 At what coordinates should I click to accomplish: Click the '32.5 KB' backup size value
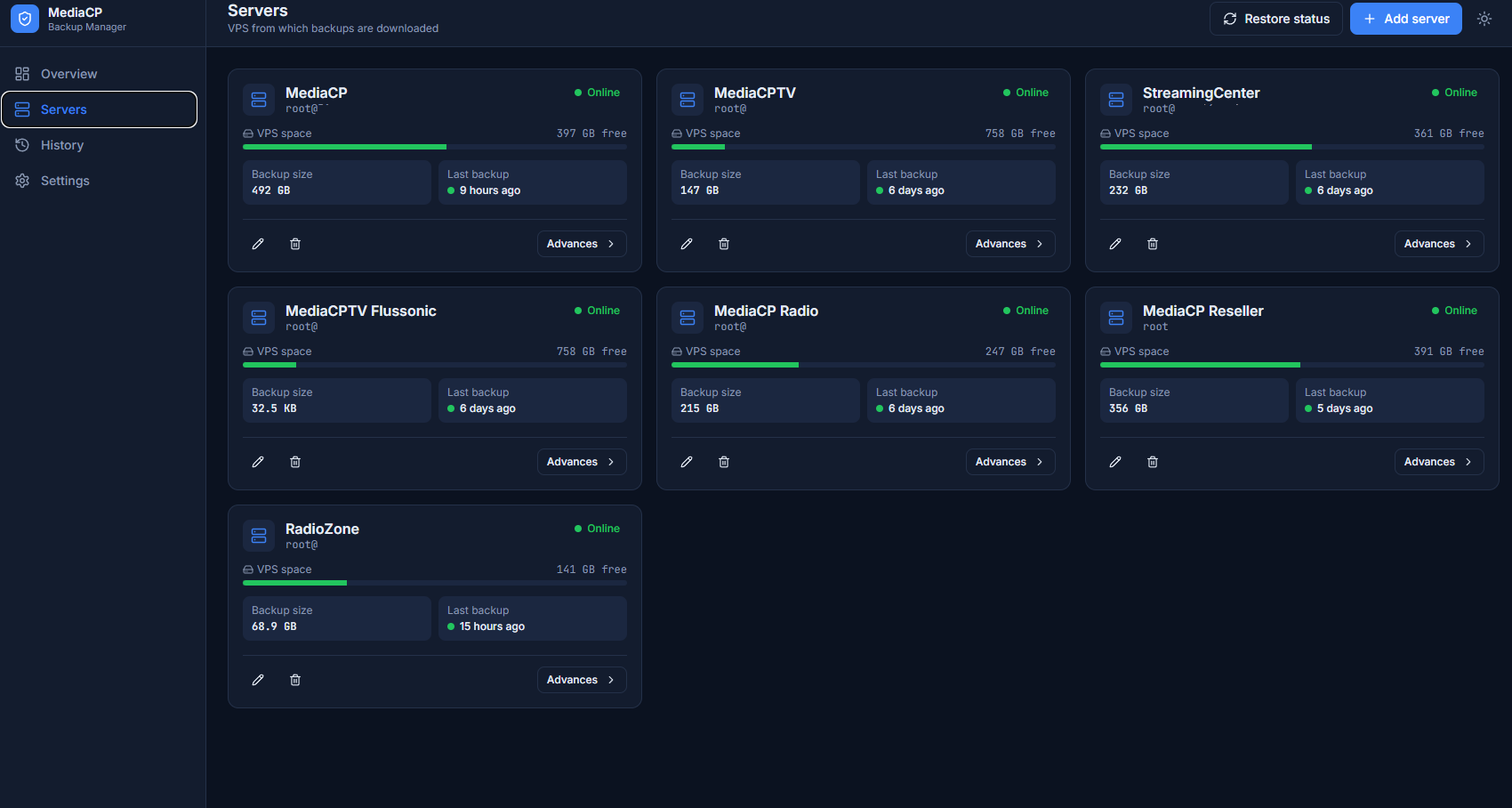coord(274,408)
